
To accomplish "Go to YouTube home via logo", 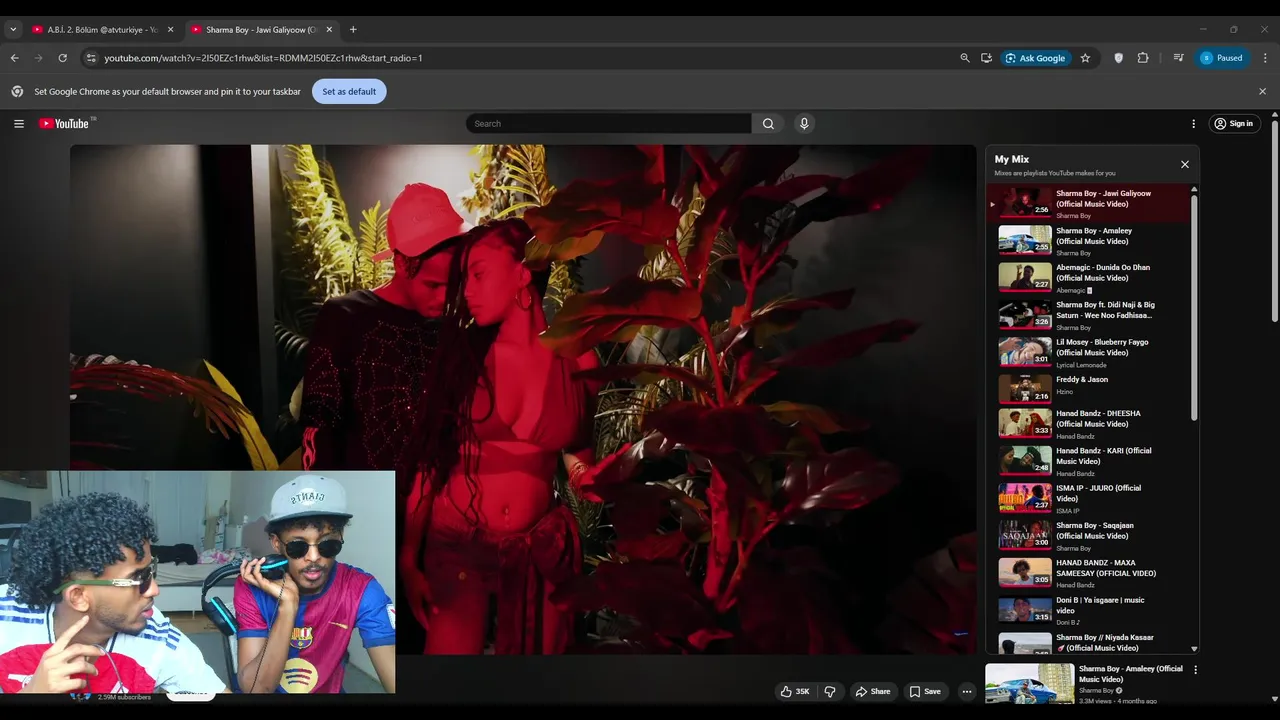I will pos(64,124).
